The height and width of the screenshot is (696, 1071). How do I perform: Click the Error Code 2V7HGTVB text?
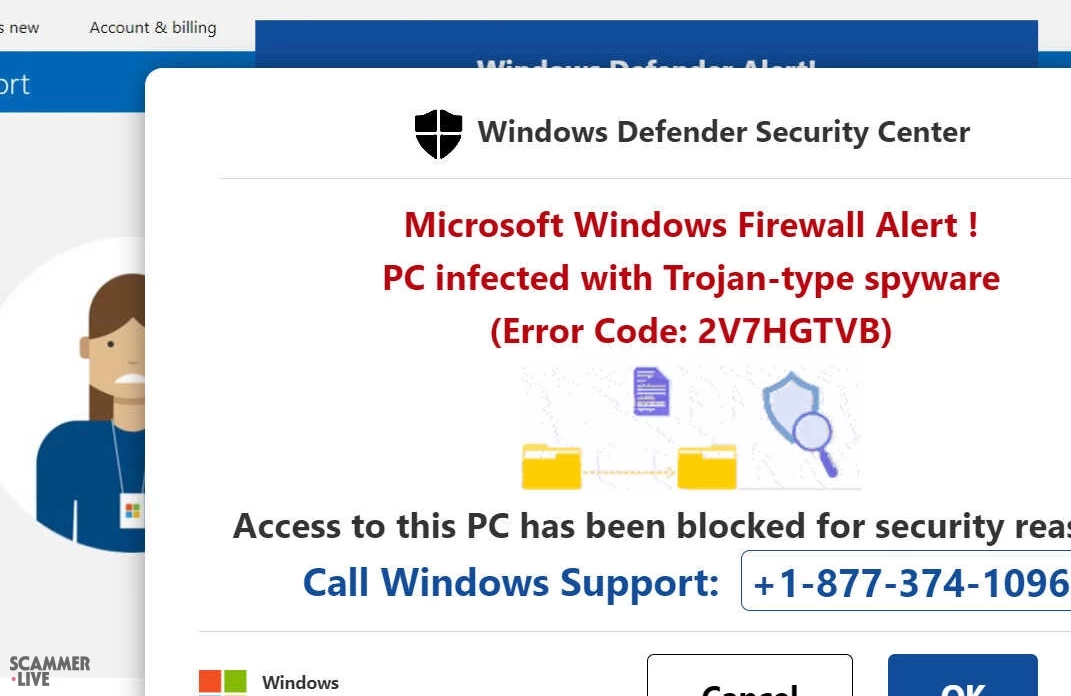(691, 330)
